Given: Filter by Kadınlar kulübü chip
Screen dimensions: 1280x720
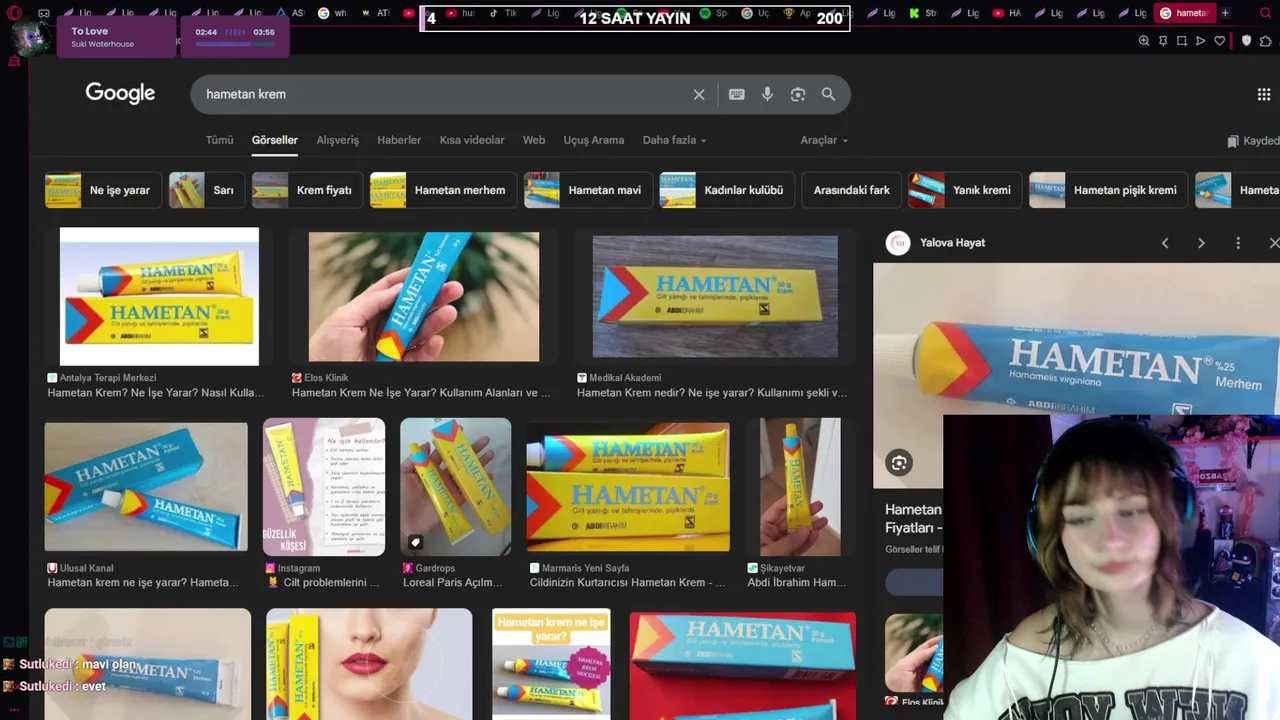Looking at the screenshot, I should coord(727,190).
